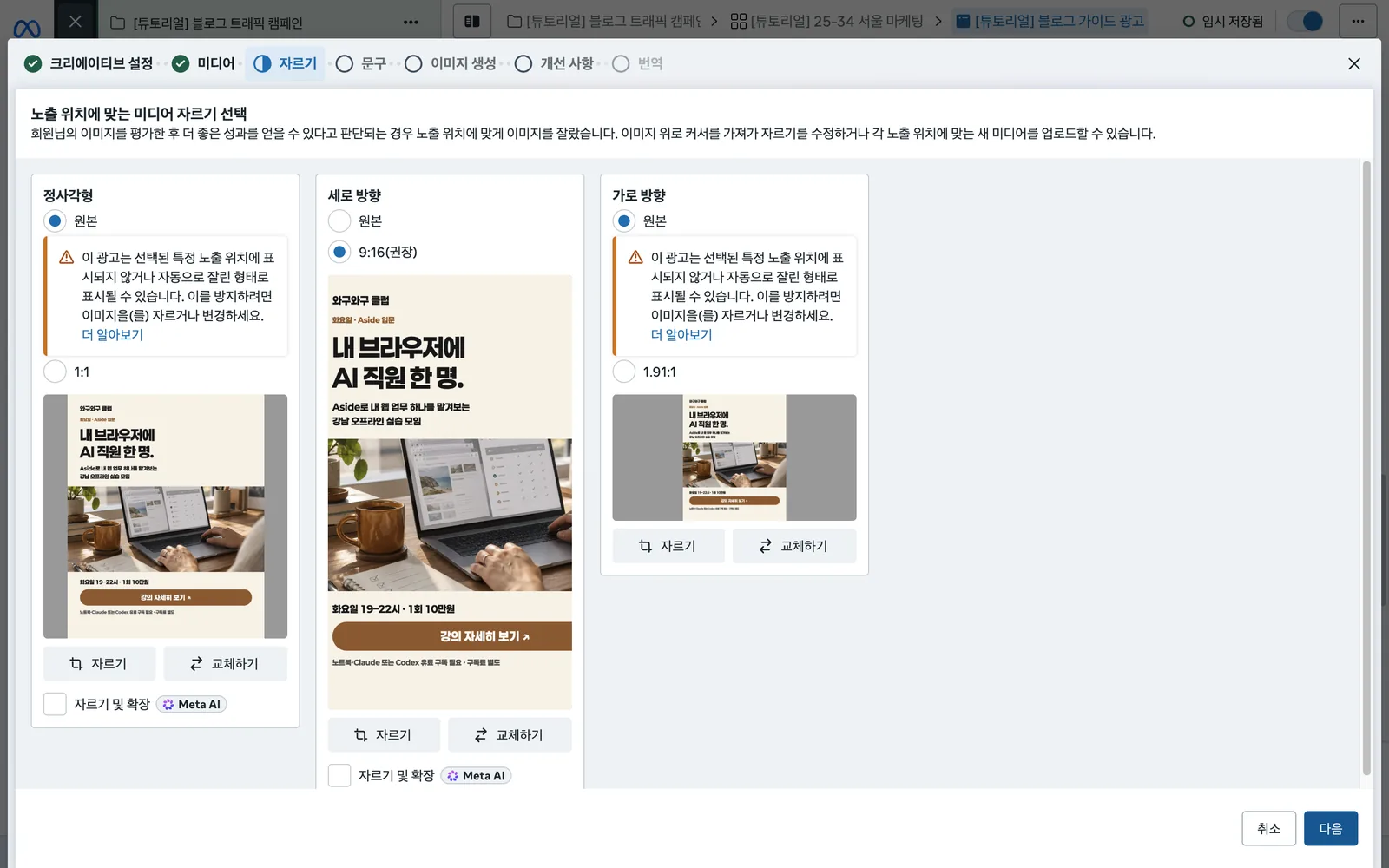Toggle the publish switch in top bar
The width and height of the screenshot is (1389, 868).
tap(1305, 21)
